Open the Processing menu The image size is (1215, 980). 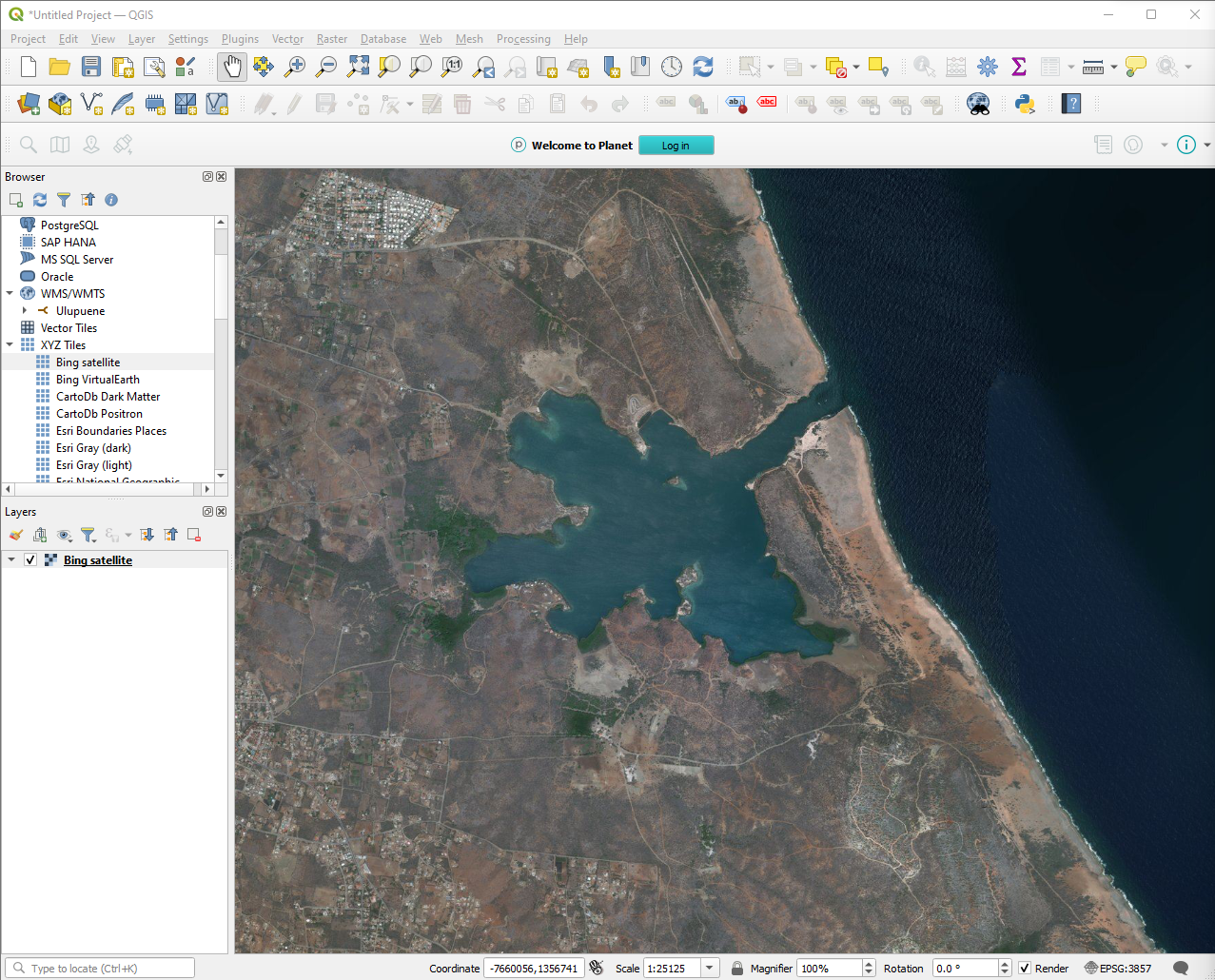(522, 39)
